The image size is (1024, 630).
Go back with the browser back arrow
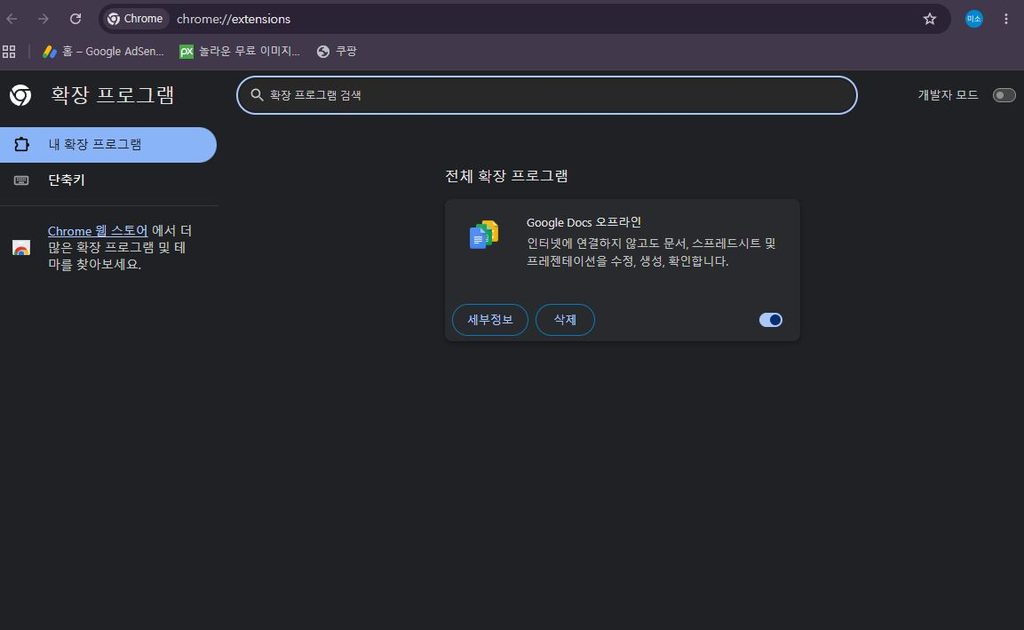12,19
